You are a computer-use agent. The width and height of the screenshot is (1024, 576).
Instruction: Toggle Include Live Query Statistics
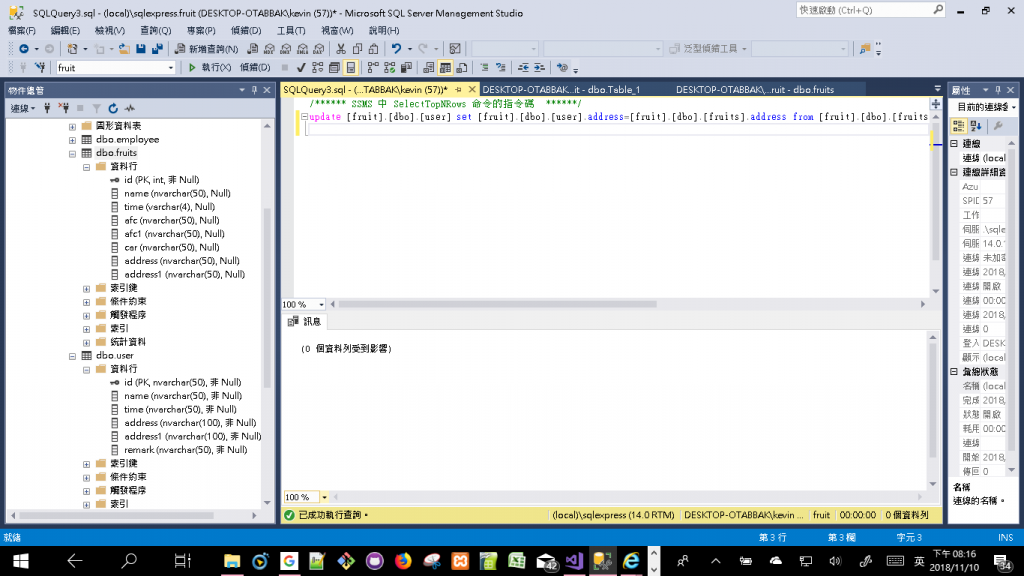tap(389, 67)
